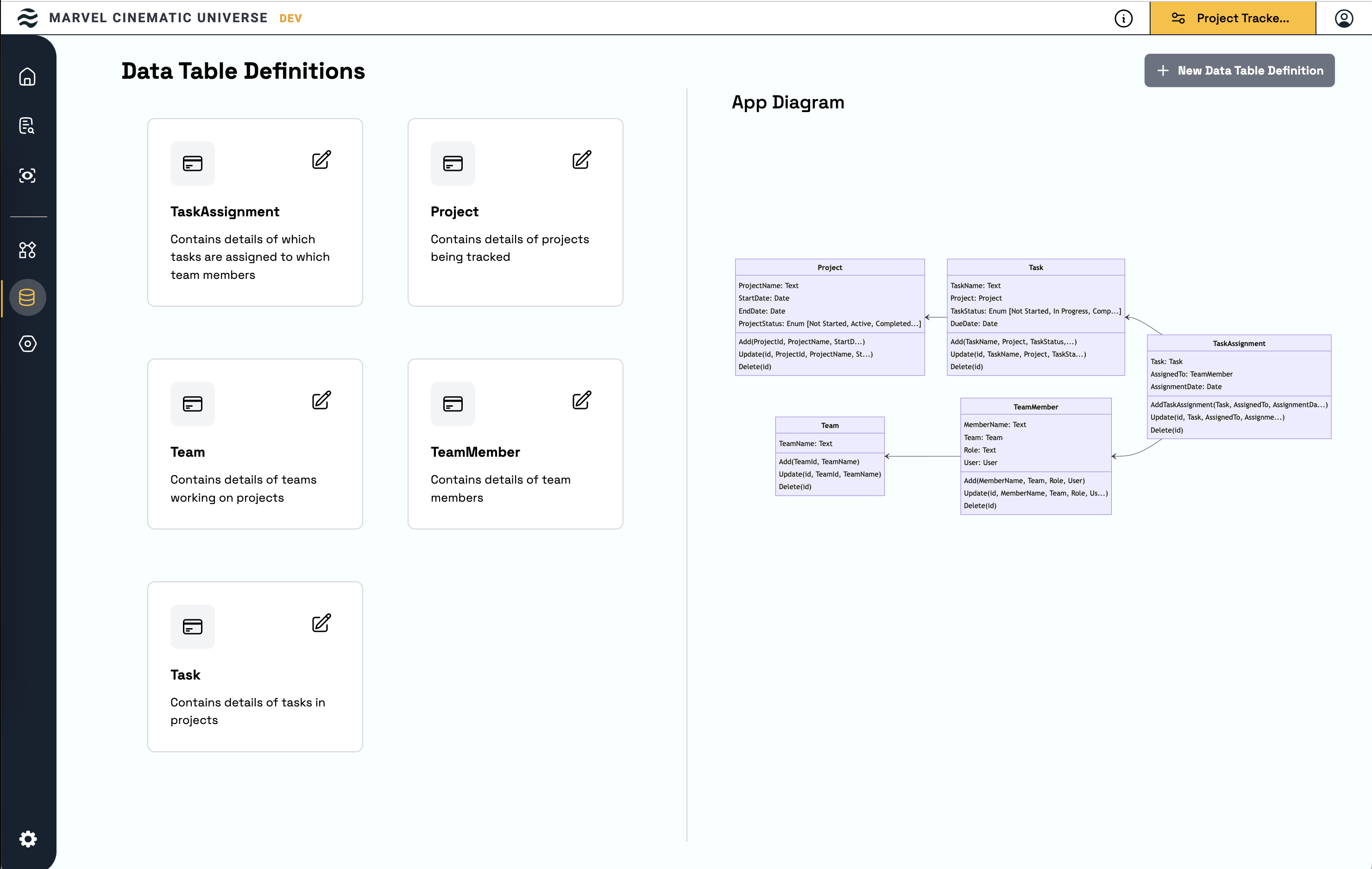The width and height of the screenshot is (1372, 869).
Task: Open the scan/capture sidebar icon
Action: pyautogui.click(x=27, y=176)
